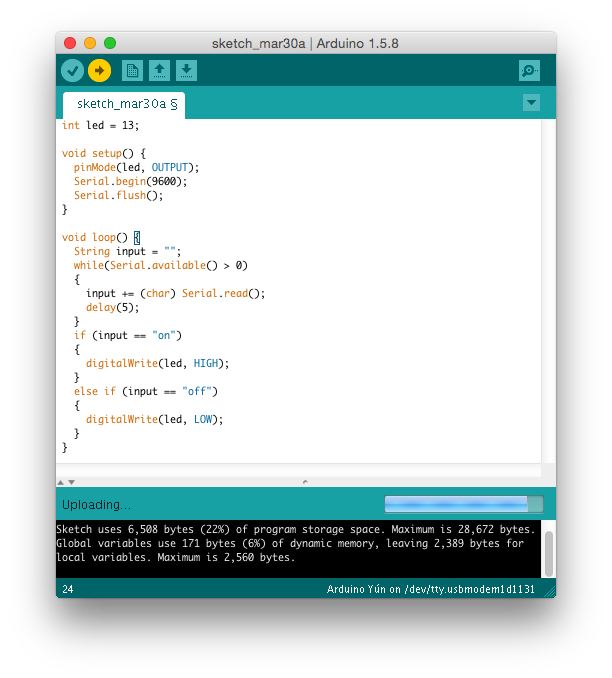Viewport: 612px width, 678px height.
Task: Click the 'Serial.flush();' line
Action: coord(119,195)
